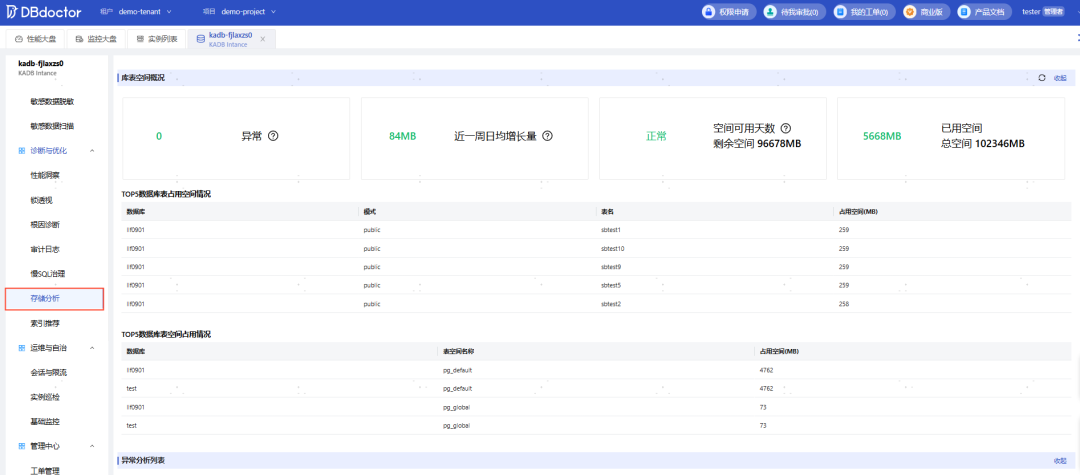Screen dimensions: 1080x475
Task: Click the 管理中心 grid icon
Action: coord(21,446)
